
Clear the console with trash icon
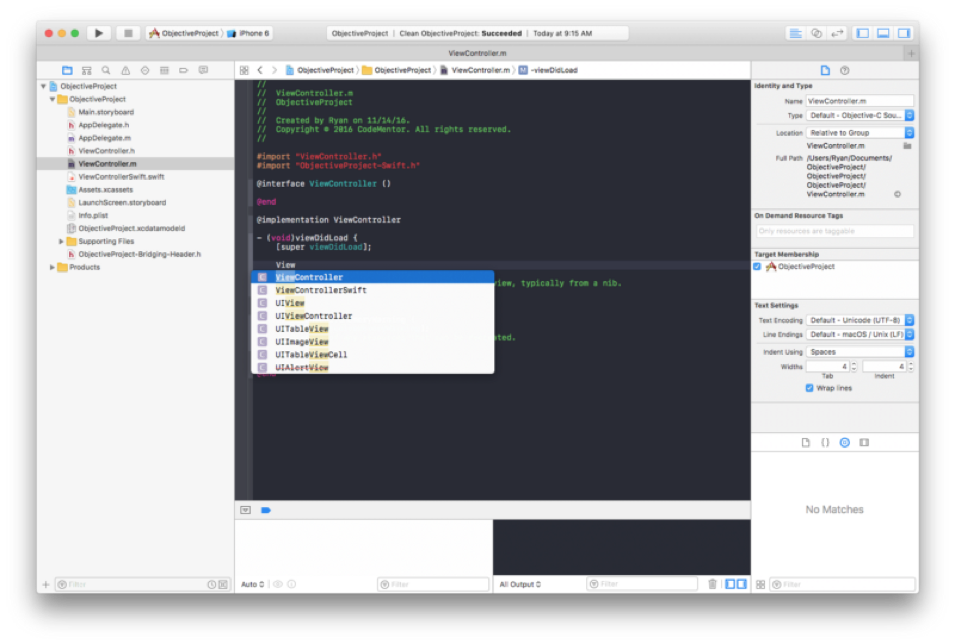pos(712,585)
